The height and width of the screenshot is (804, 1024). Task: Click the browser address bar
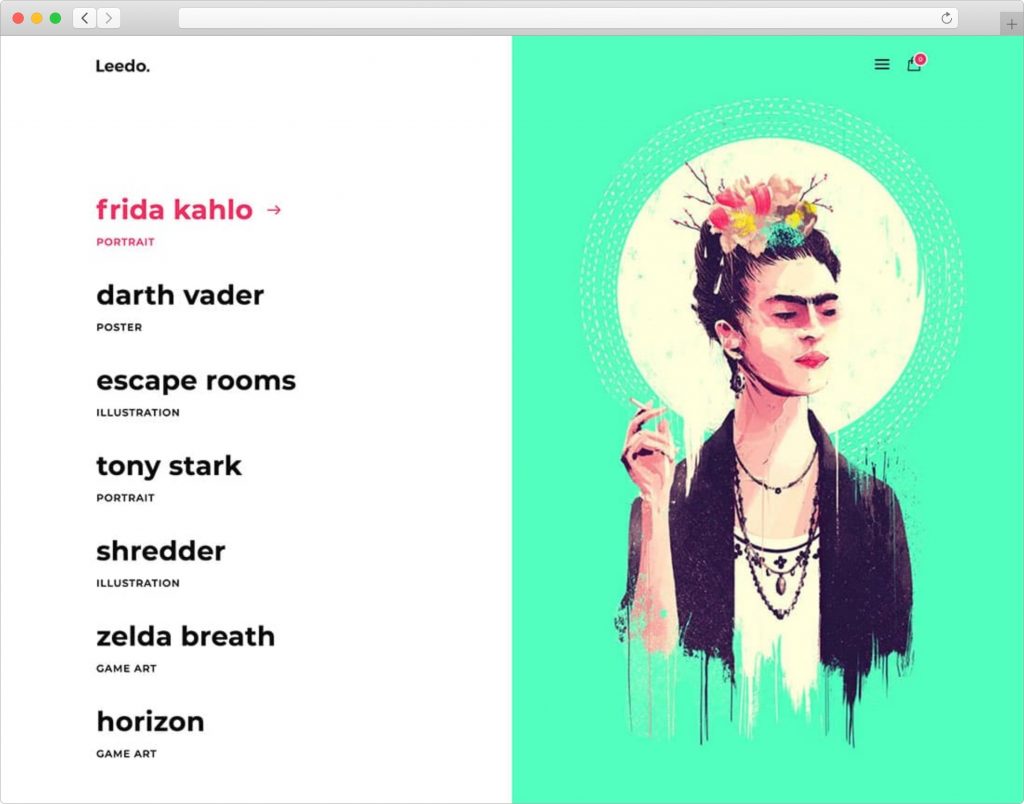click(x=568, y=18)
